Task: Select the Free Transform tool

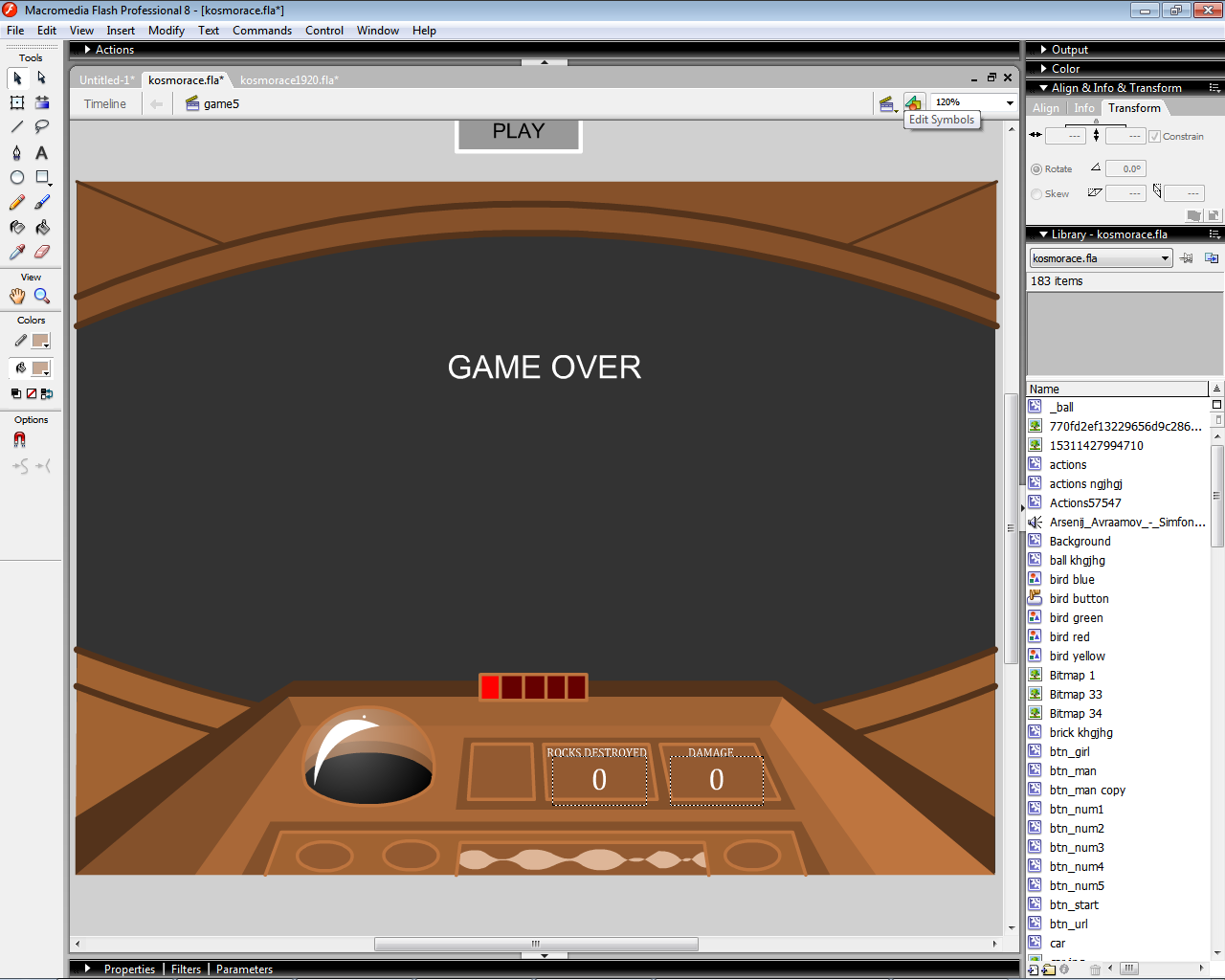Action: click(x=17, y=102)
